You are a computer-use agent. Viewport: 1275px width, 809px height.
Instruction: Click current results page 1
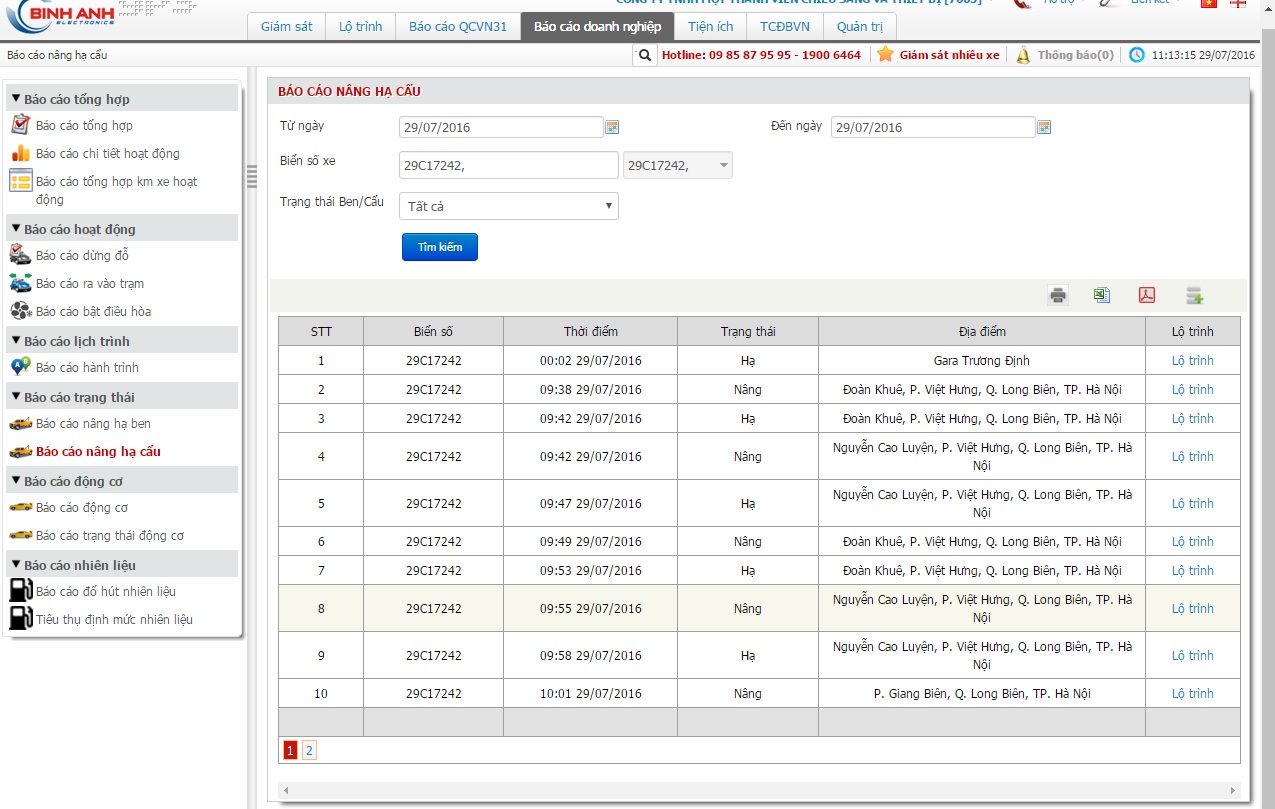(x=290, y=751)
